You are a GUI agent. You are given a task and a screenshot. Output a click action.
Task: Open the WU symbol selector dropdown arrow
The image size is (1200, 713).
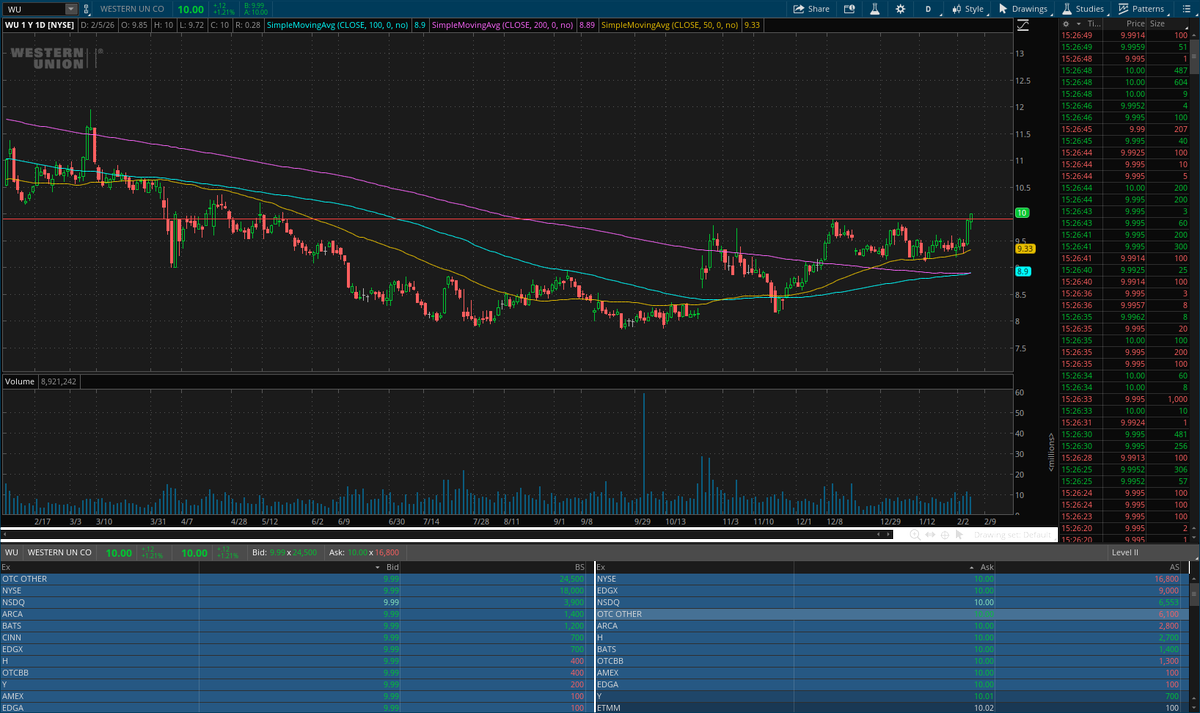point(70,8)
